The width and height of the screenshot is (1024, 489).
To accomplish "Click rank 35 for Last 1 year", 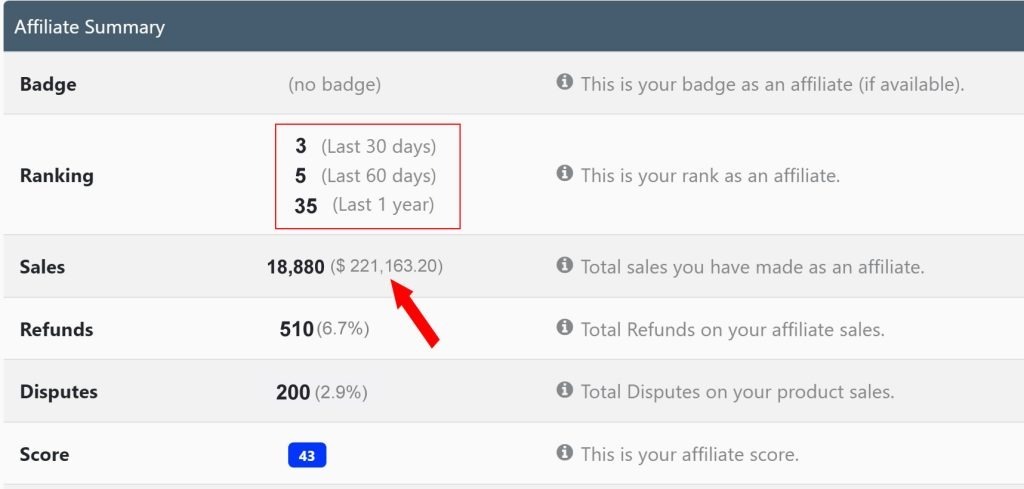I will click(x=306, y=206).
